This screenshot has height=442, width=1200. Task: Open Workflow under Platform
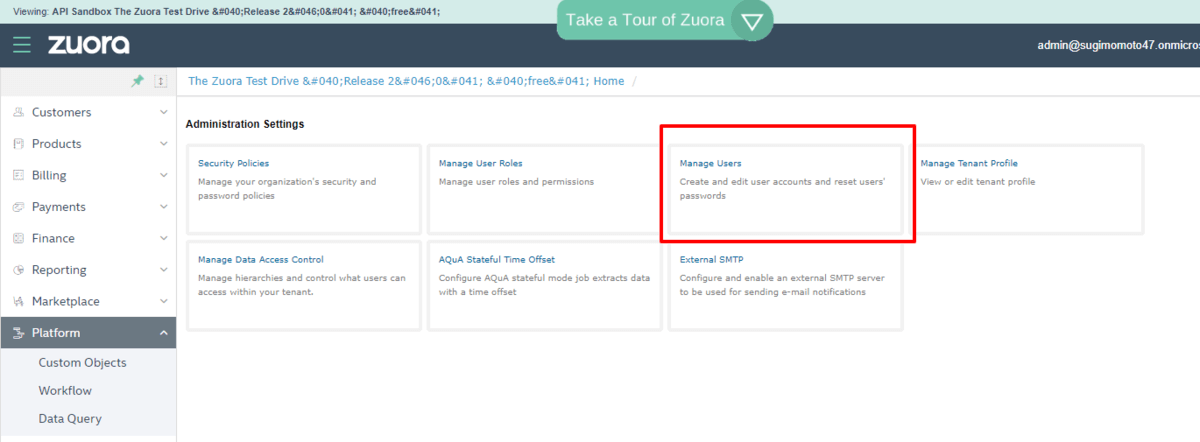coord(65,391)
